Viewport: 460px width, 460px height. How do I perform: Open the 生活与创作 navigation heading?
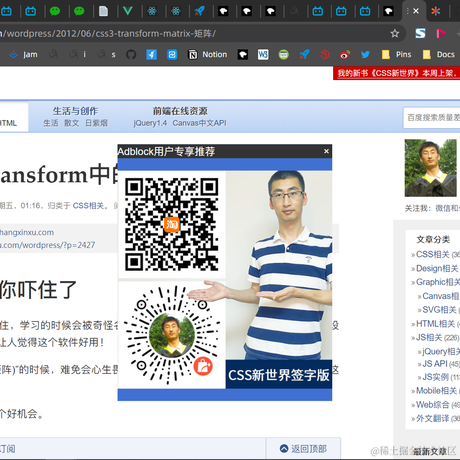(75, 111)
